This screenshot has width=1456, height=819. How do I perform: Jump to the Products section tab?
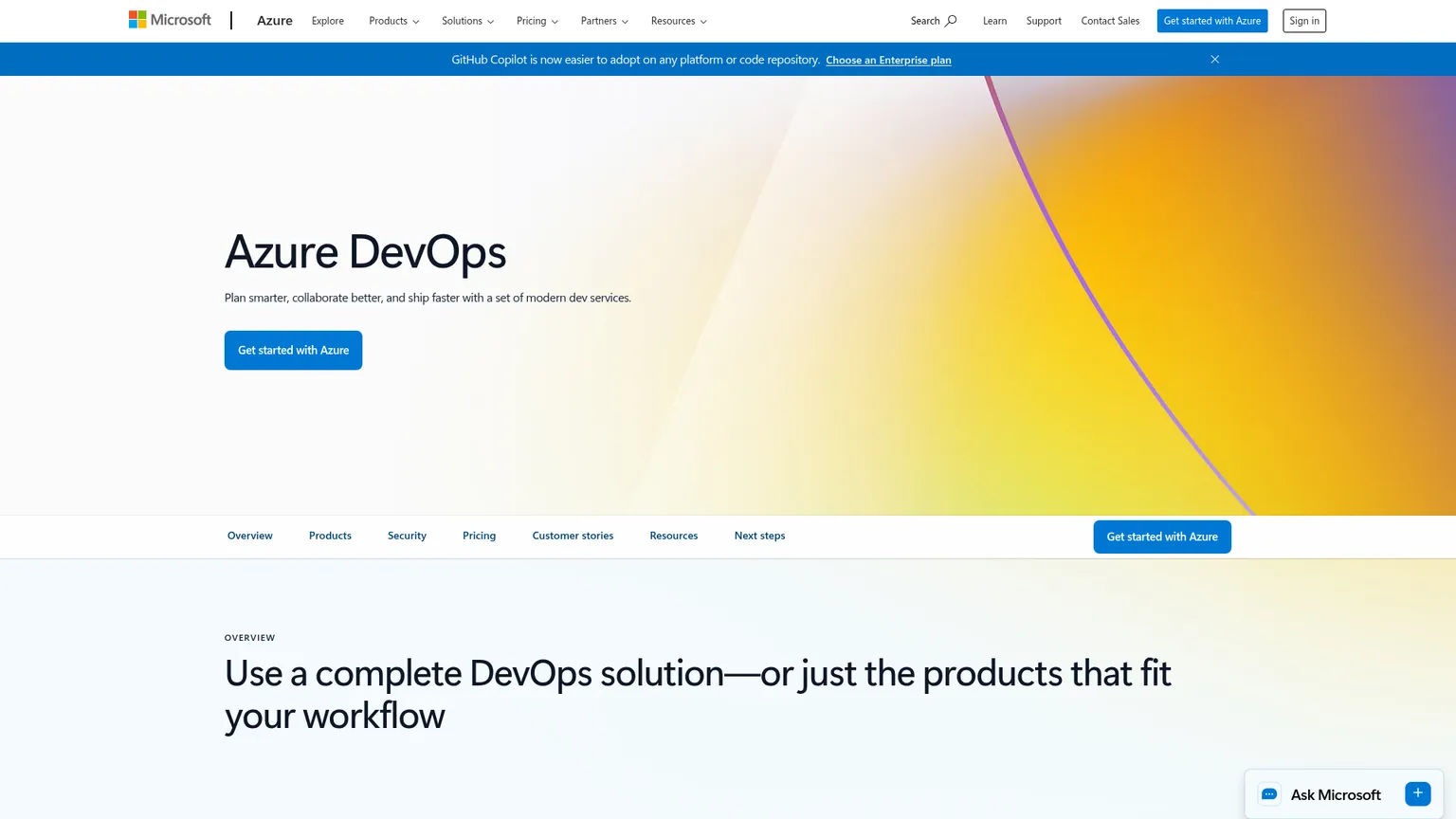coord(330,536)
